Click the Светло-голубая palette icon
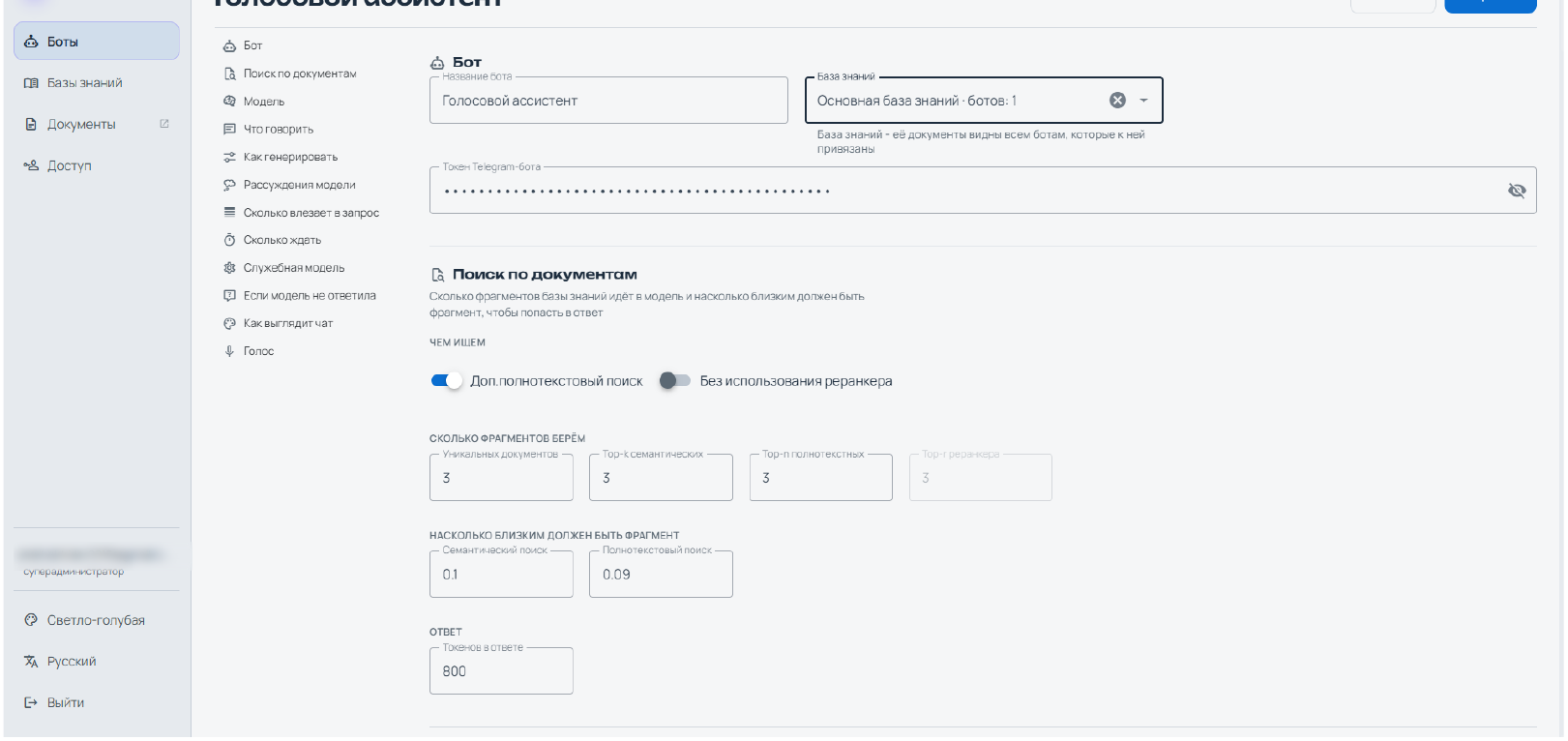This screenshot has height=741, width=1568. 31,620
